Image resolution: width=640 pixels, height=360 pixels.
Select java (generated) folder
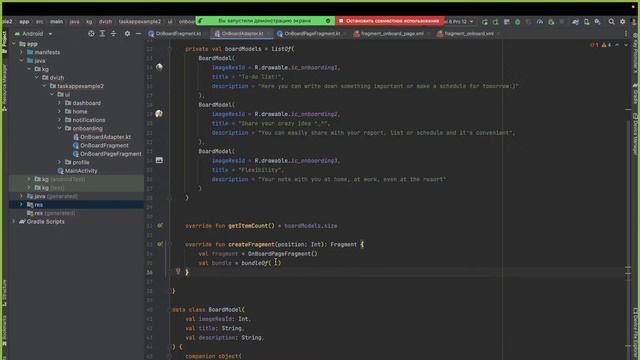click(x=52, y=196)
